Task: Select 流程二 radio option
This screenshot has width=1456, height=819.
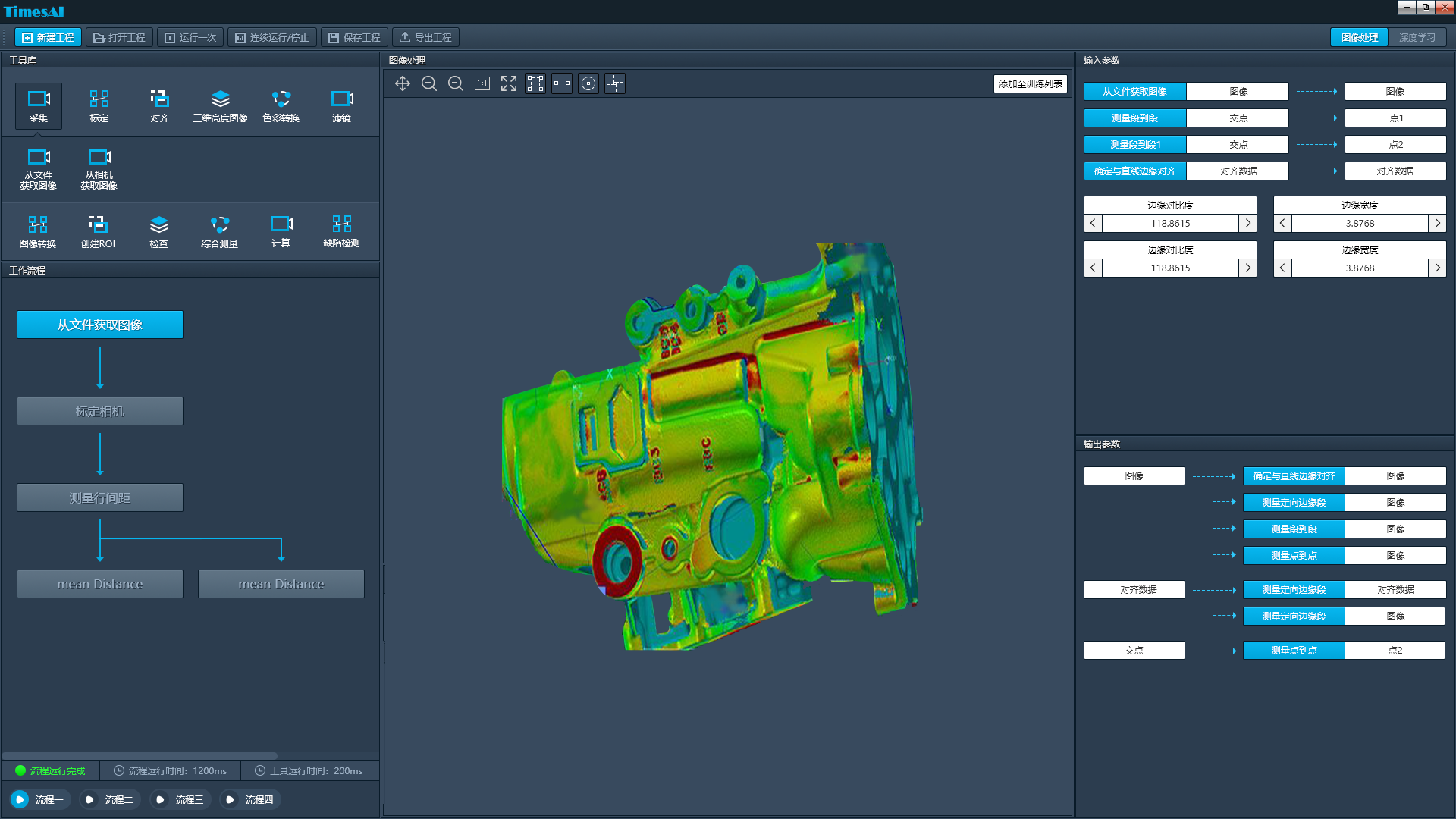Action: (x=110, y=799)
